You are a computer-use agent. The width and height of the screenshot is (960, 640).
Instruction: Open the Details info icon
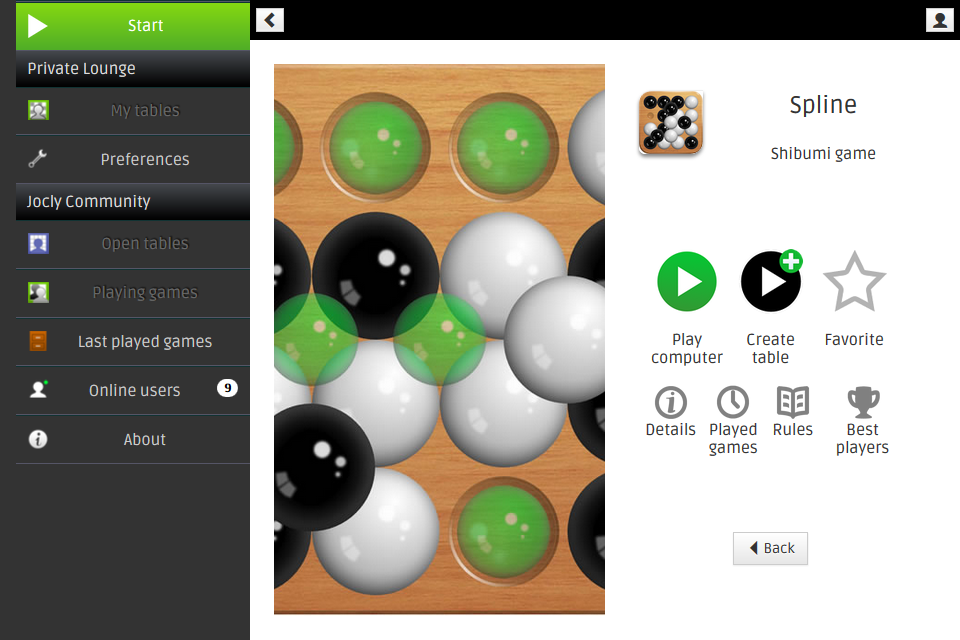[670, 402]
